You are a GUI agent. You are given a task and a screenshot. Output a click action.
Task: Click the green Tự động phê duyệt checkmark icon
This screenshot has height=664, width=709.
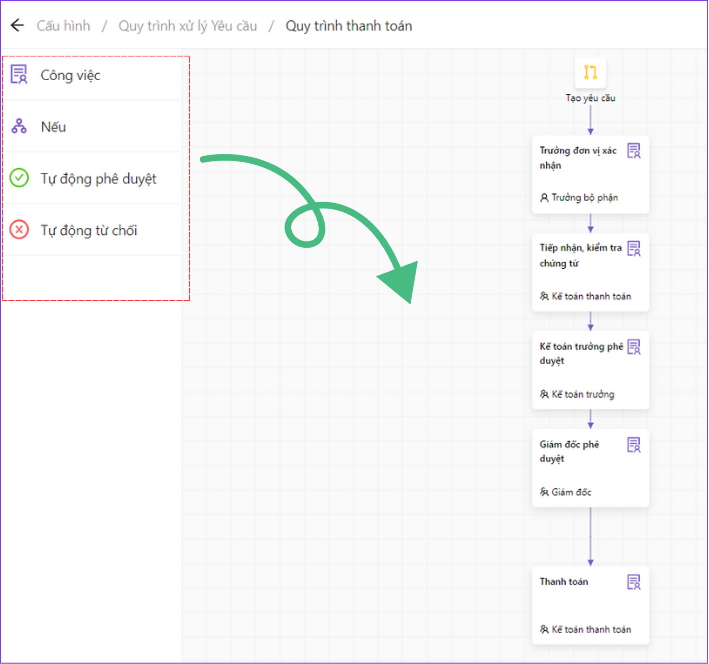click(19, 178)
